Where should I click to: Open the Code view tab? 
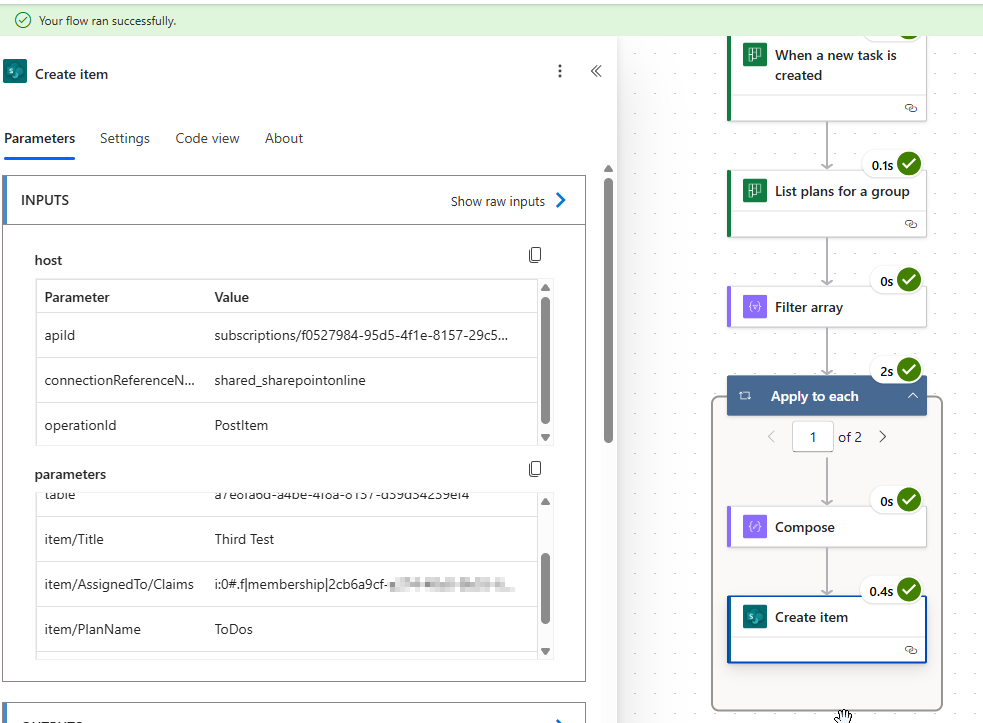(x=208, y=139)
